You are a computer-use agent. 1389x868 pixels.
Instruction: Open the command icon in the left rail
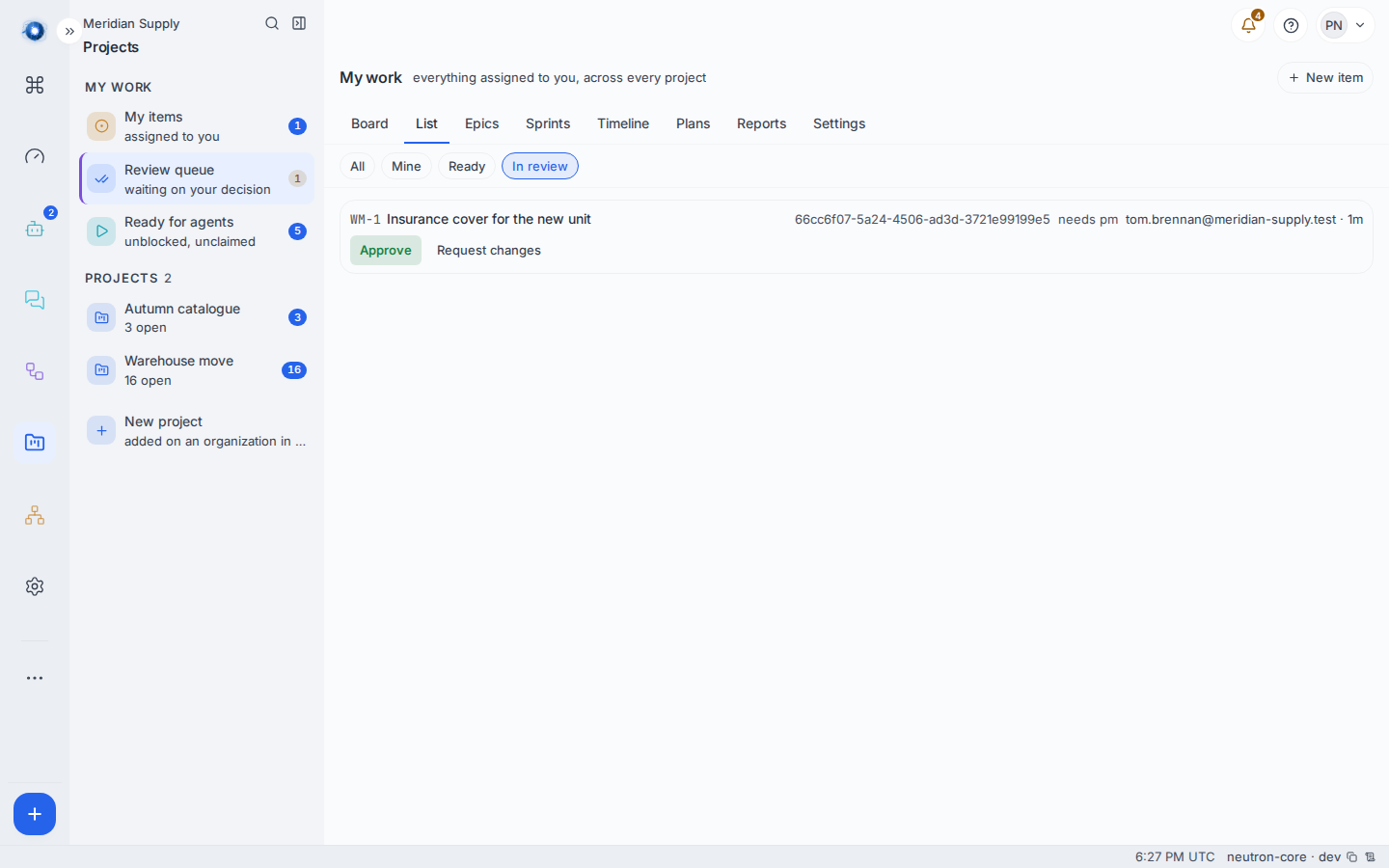(x=35, y=85)
